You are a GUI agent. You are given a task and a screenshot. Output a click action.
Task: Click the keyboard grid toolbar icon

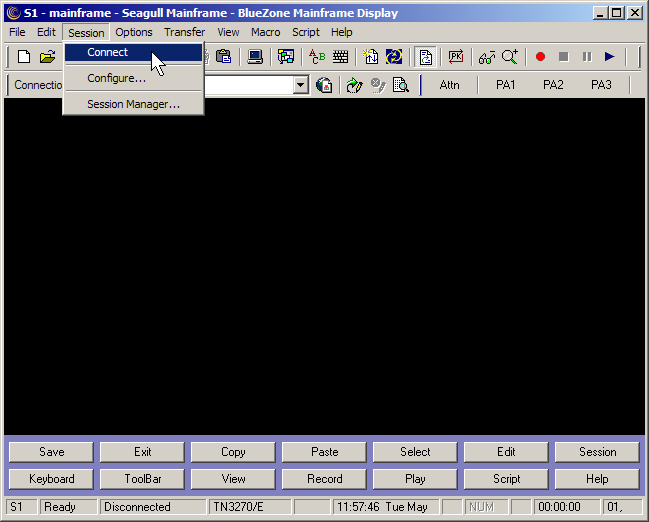click(x=341, y=57)
